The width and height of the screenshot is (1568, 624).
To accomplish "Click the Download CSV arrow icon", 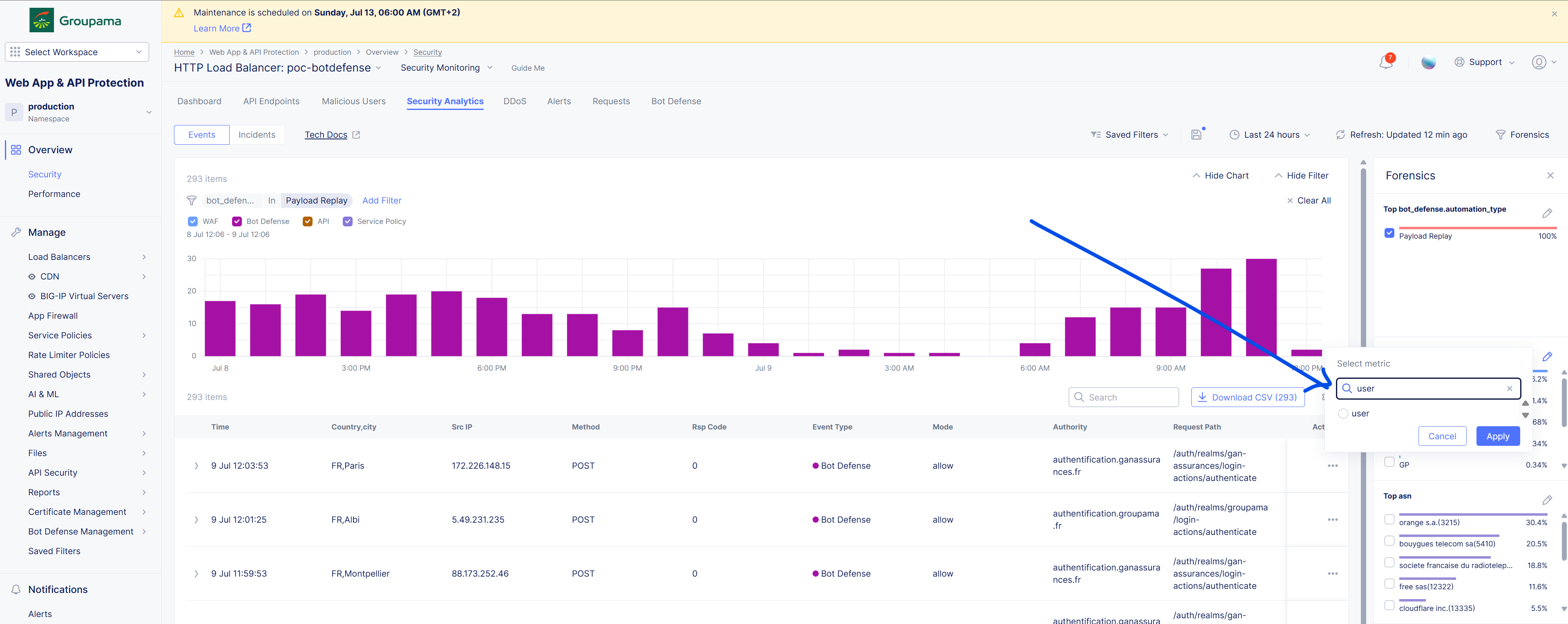I will [x=1202, y=397].
